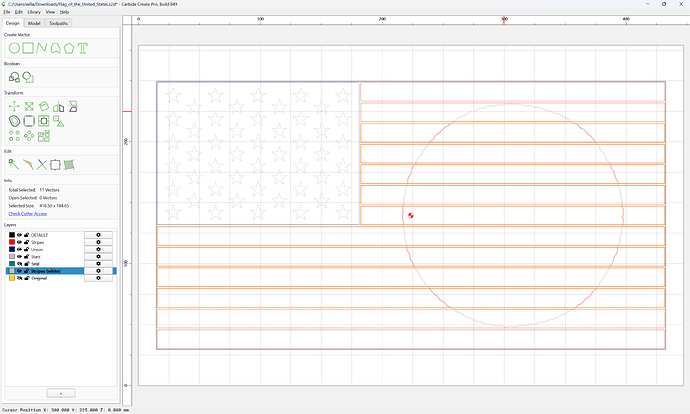
Task: Select the Rectangle vector tool
Action: tap(28, 48)
